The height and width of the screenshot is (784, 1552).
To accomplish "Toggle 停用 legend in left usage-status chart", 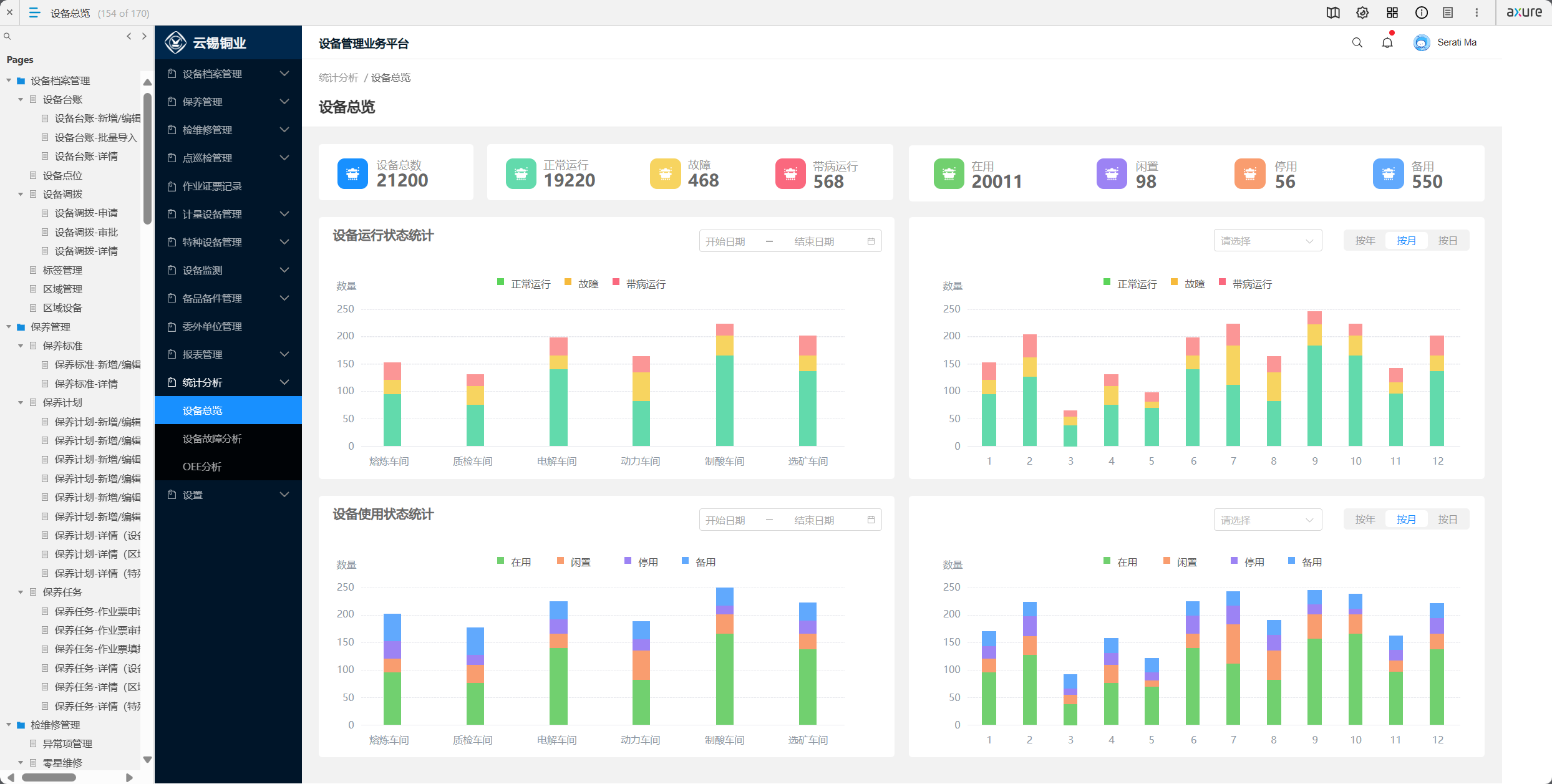I will [641, 562].
